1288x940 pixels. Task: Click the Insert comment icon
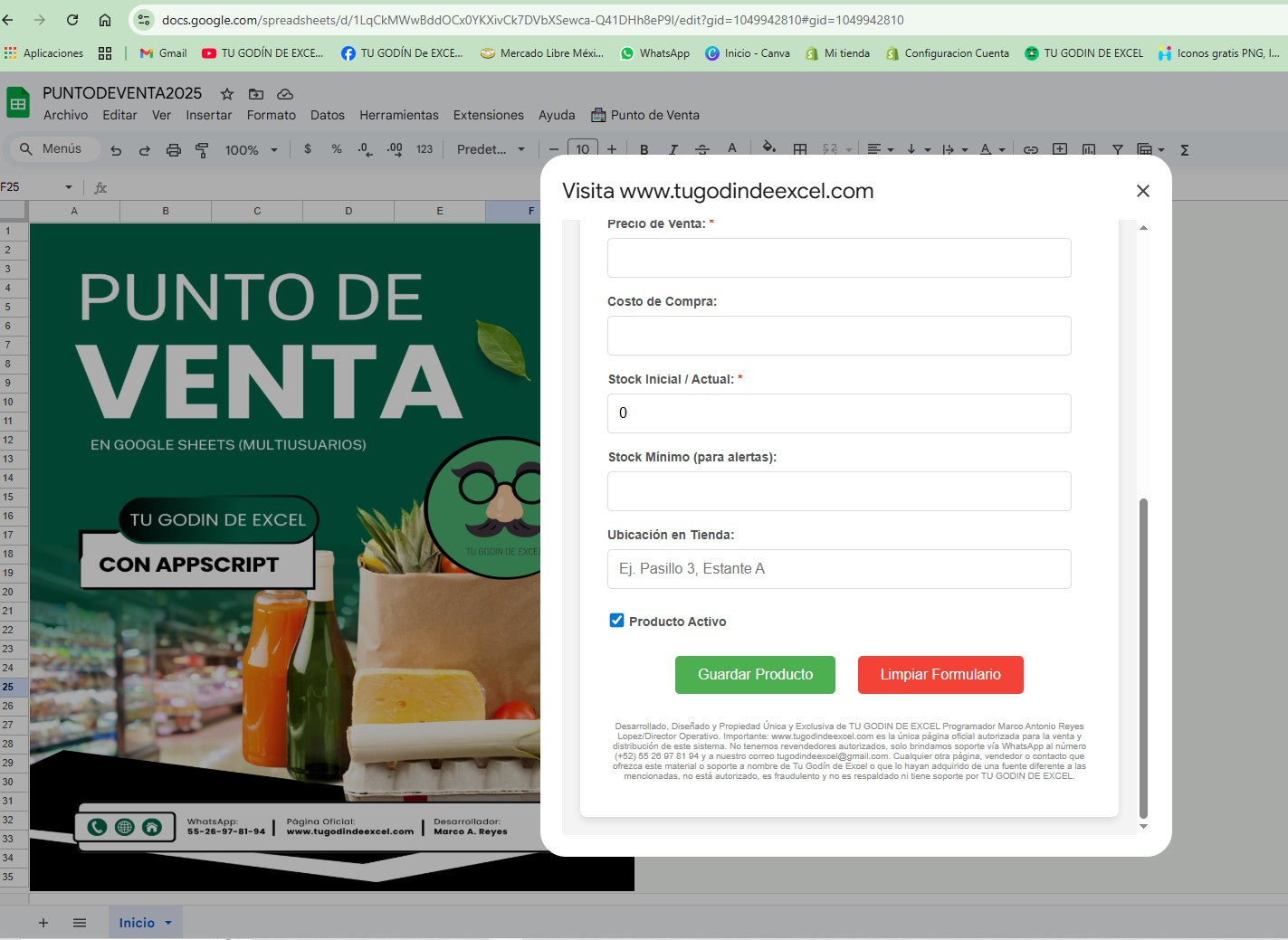1060,149
